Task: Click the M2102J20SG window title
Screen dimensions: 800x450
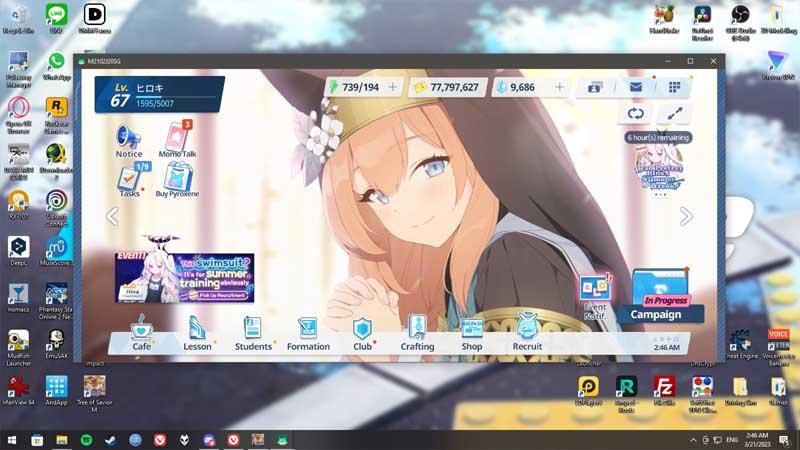Action: [104, 61]
